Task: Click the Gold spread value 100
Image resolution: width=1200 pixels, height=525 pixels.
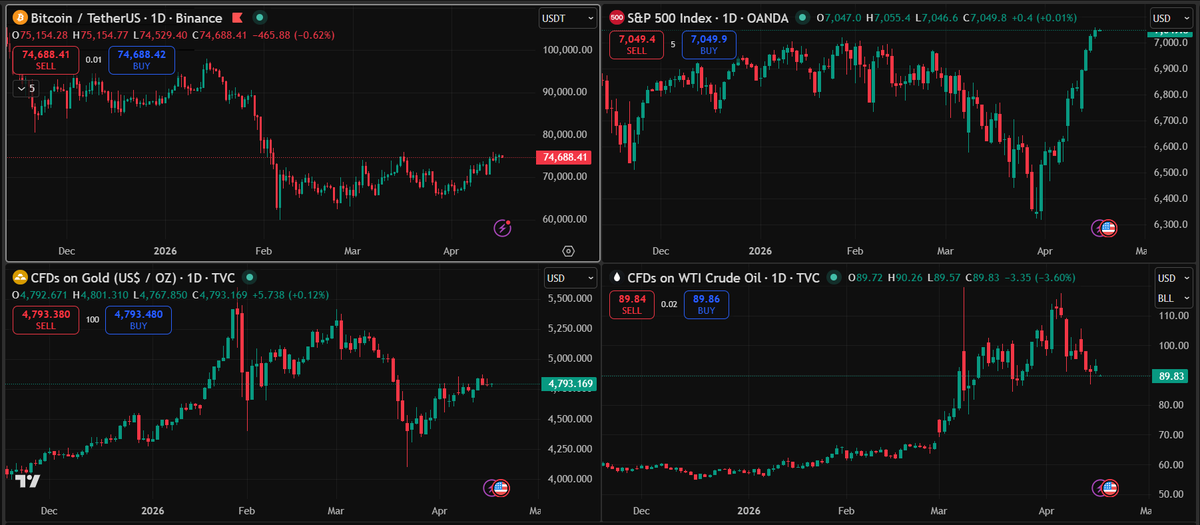Action: pyautogui.click(x=93, y=320)
